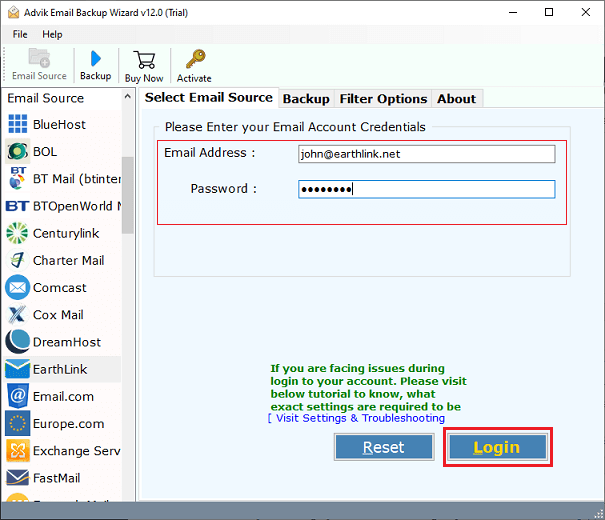Maximize the Advik Email Backup Wizard window

549,12
